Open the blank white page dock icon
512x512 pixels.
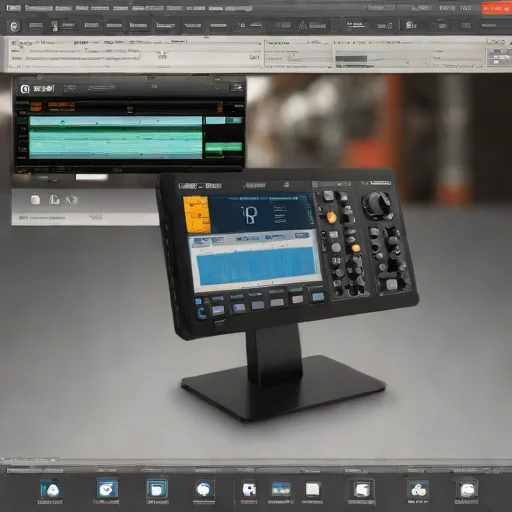point(313,489)
